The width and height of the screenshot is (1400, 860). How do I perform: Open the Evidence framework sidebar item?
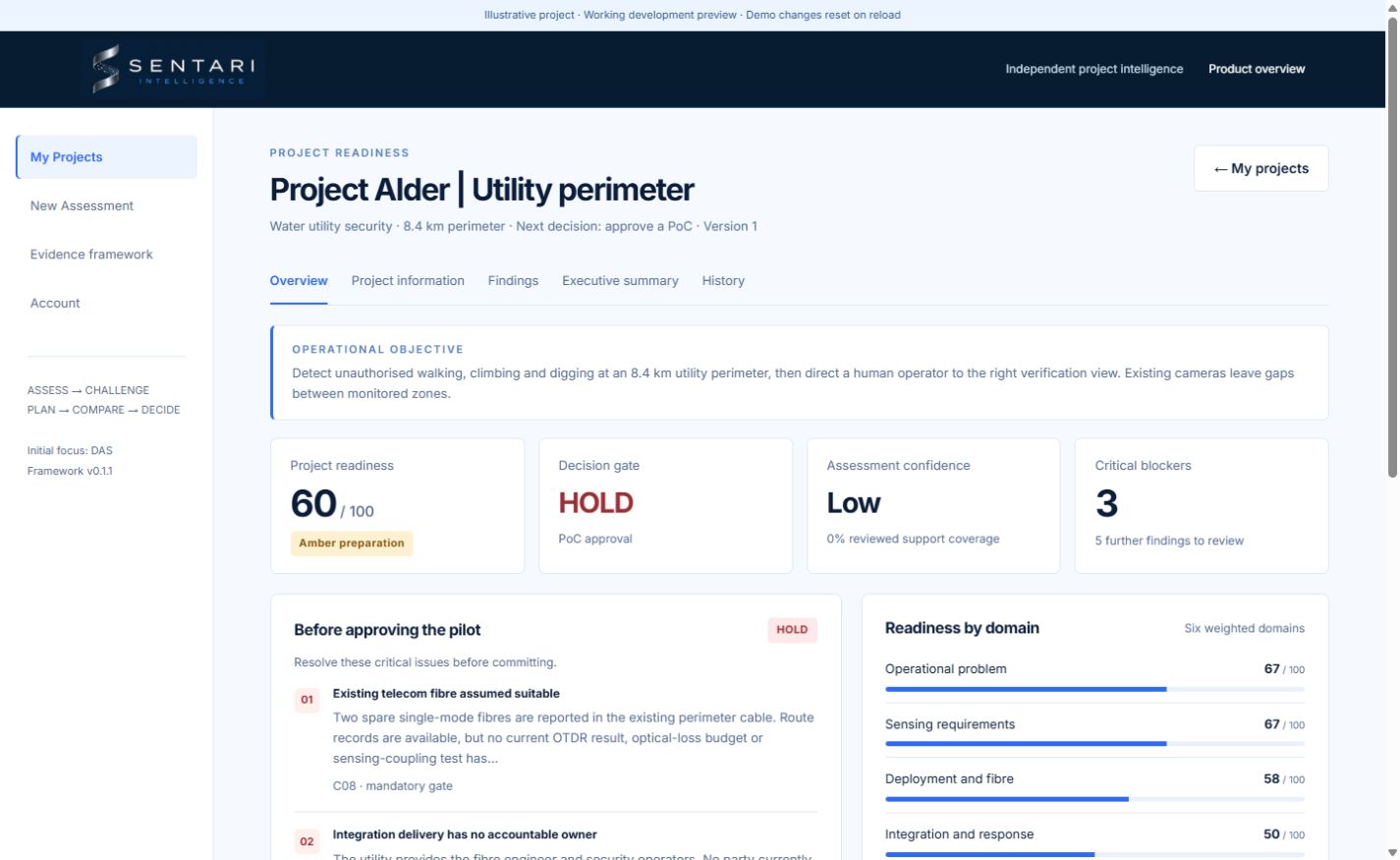click(91, 255)
